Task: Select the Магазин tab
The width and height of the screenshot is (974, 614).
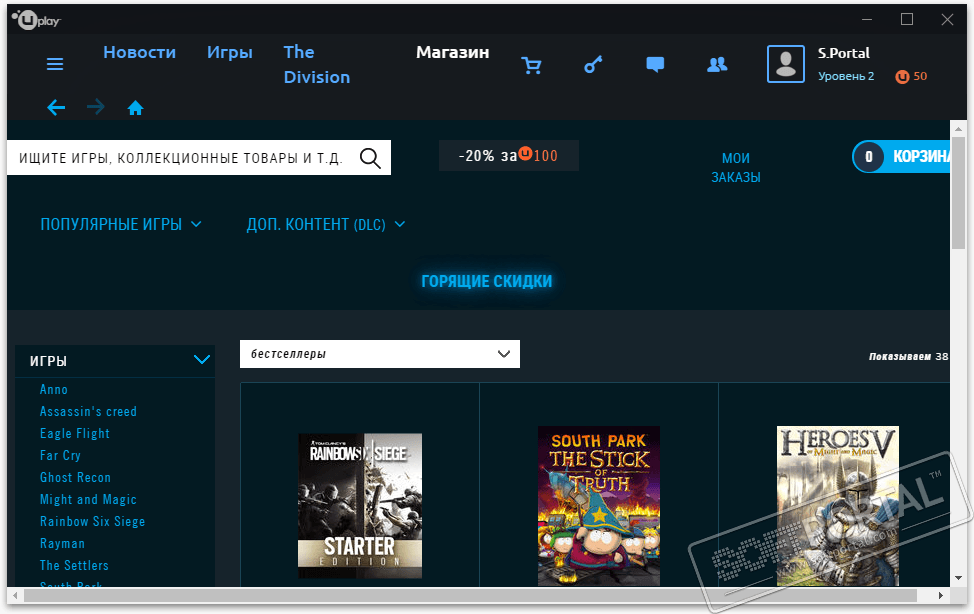Action: (x=453, y=52)
